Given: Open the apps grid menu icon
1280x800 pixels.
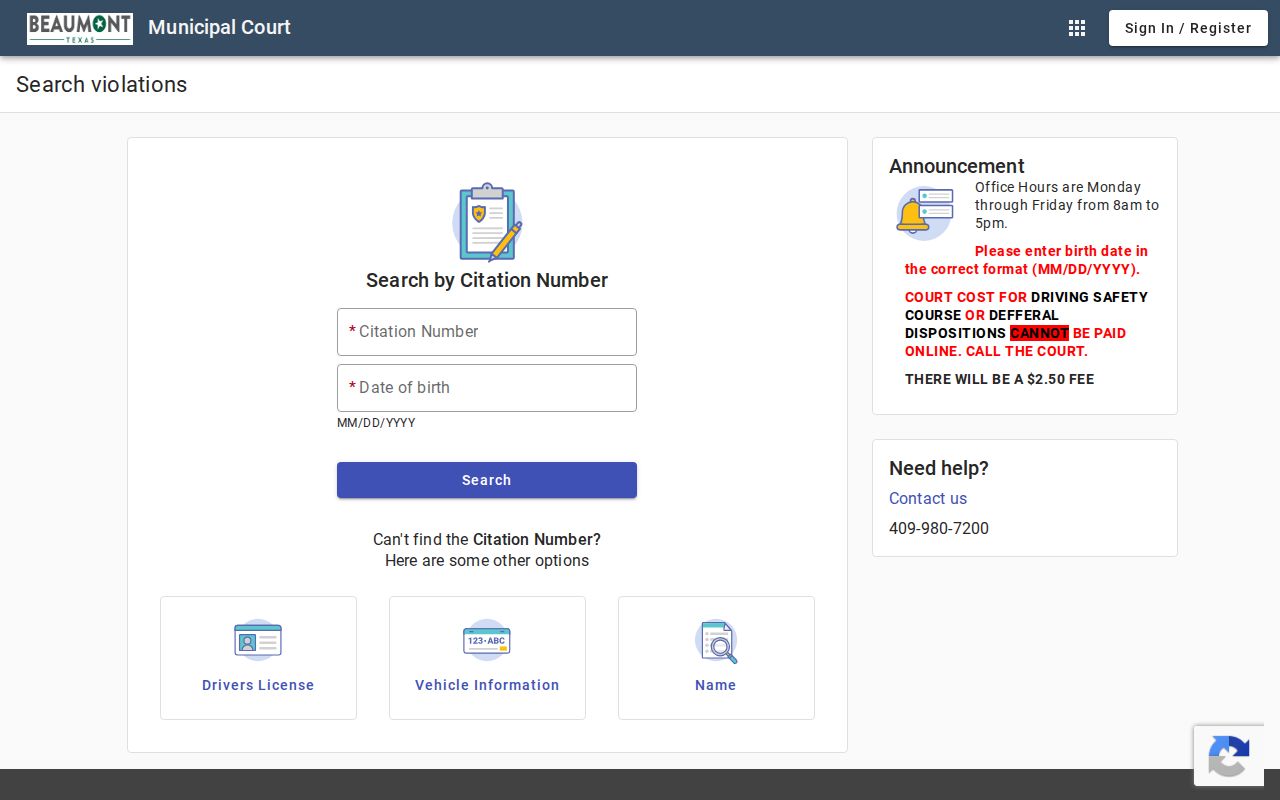Looking at the screenshot, I should (1077, 28).
